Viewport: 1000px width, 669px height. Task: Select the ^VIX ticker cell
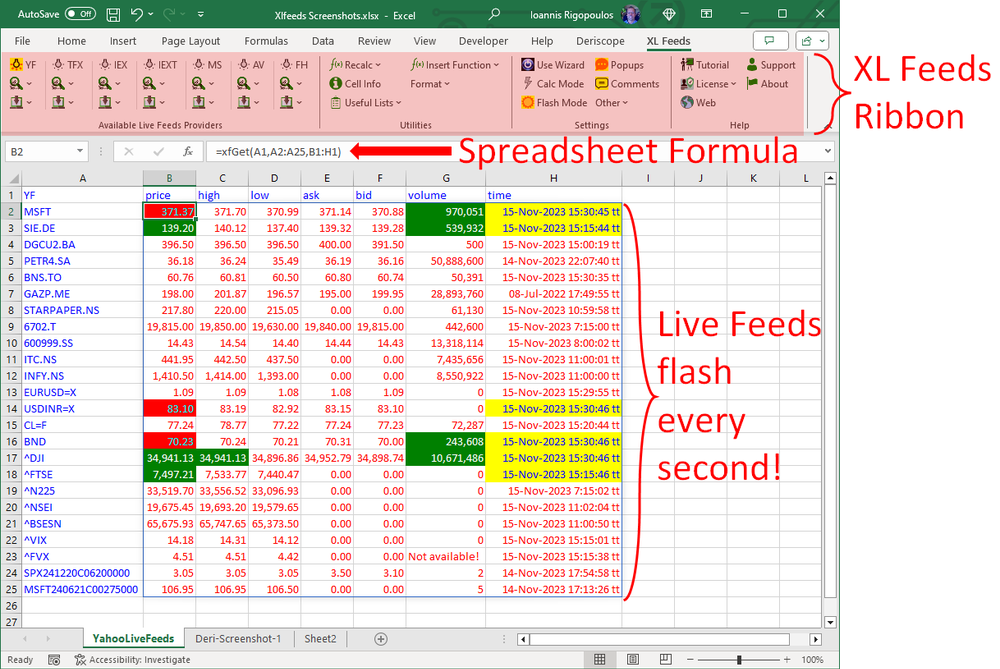point(82,540)
